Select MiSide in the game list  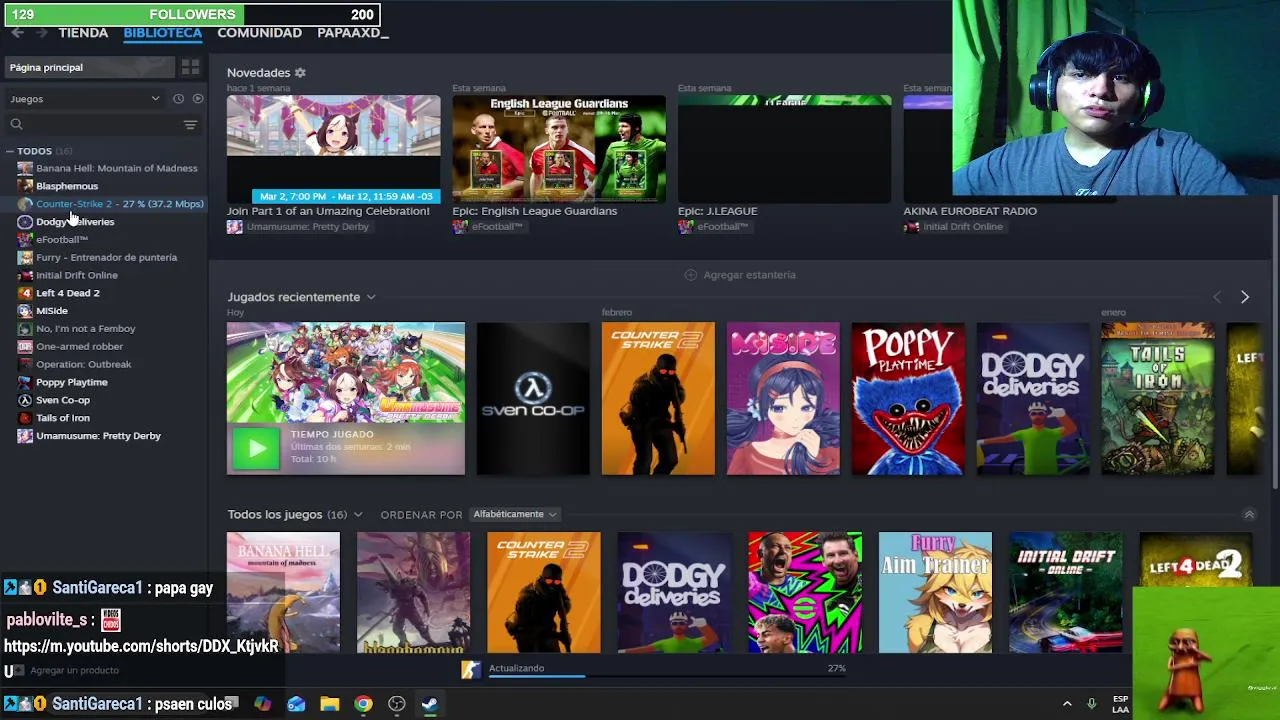point(52,311)
